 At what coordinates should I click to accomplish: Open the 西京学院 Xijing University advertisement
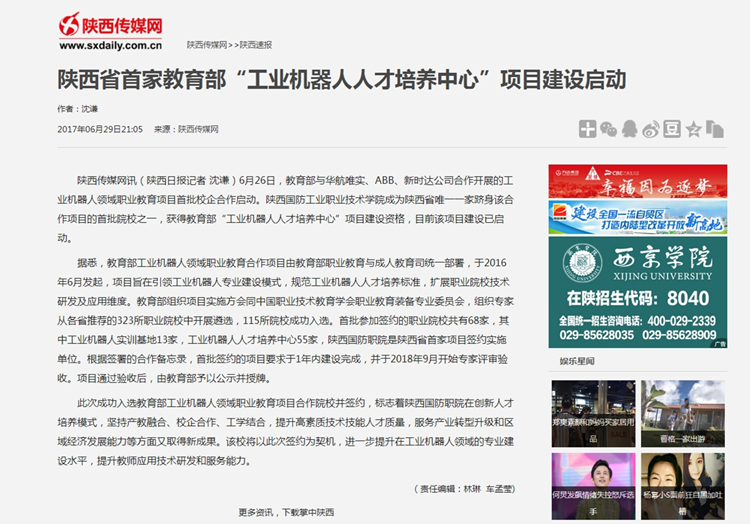(x=638, y=292)
